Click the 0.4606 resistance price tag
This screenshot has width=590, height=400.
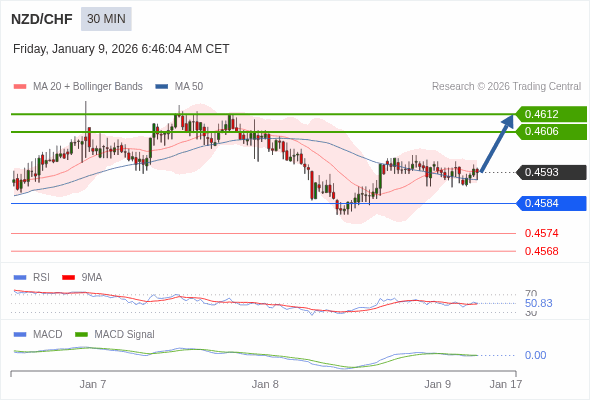552,131
